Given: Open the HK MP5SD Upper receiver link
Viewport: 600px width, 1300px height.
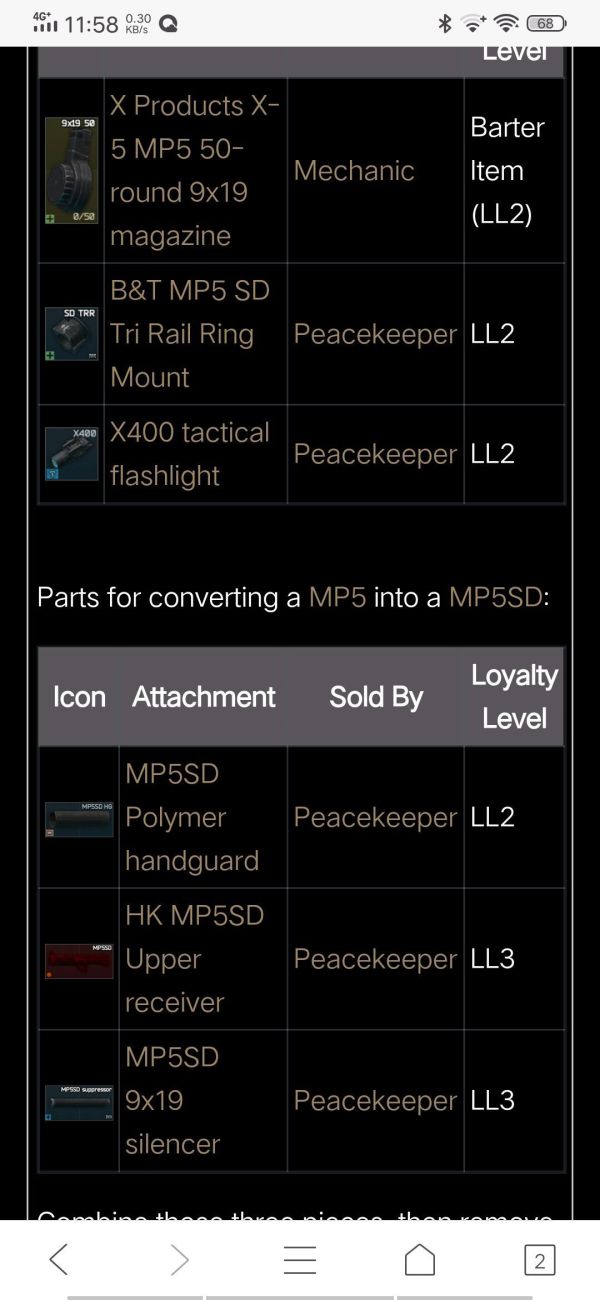Looking at the screenshot, I should click(194, 959).
